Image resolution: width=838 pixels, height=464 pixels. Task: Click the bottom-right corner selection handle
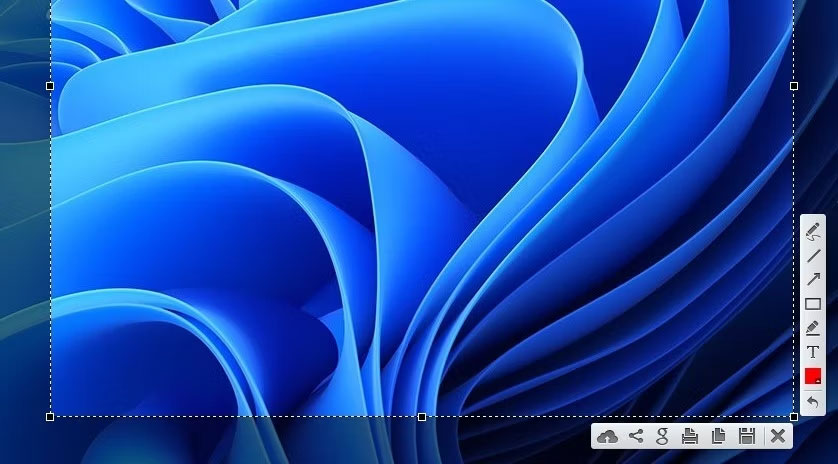click(x=794, y=417)
